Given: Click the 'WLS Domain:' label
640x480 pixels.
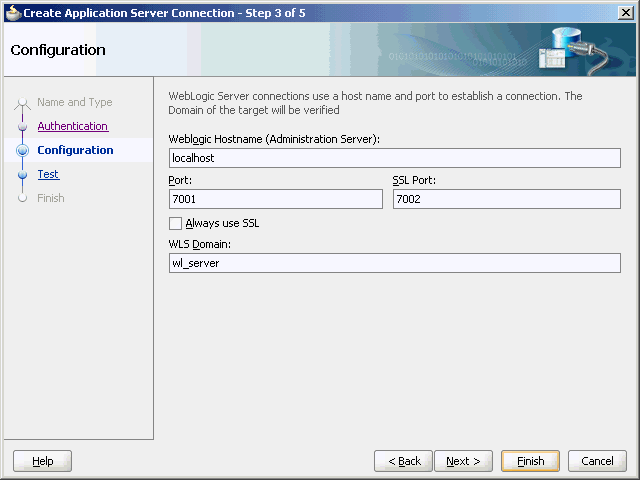Looking at the screenshot, I should tap(200, 244).
